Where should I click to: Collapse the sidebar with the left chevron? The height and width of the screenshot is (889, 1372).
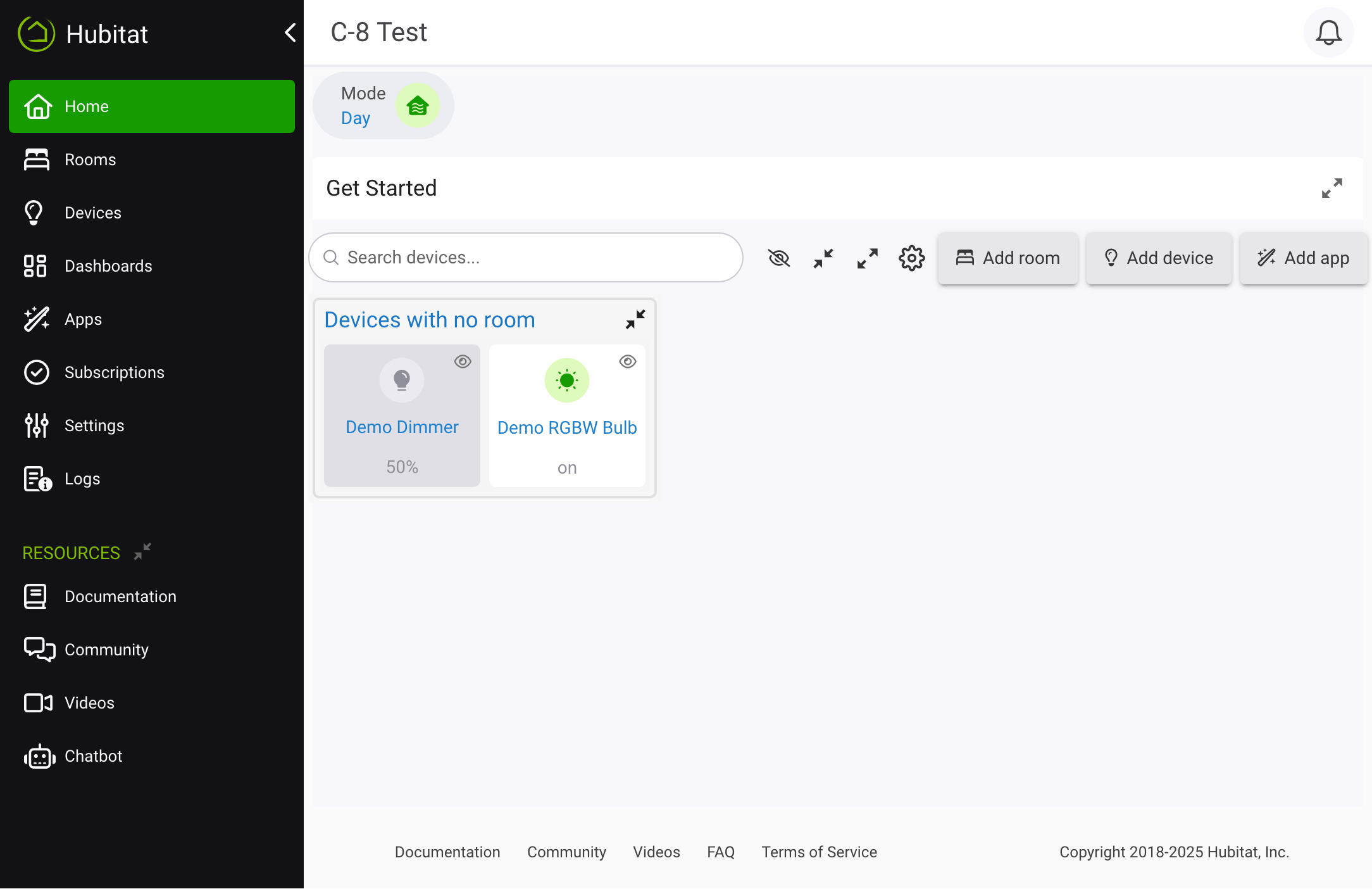point(290,32)
